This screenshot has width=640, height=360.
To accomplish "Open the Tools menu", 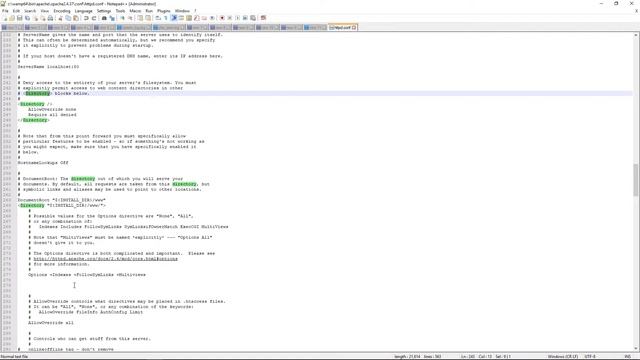I will click(120, 11).
